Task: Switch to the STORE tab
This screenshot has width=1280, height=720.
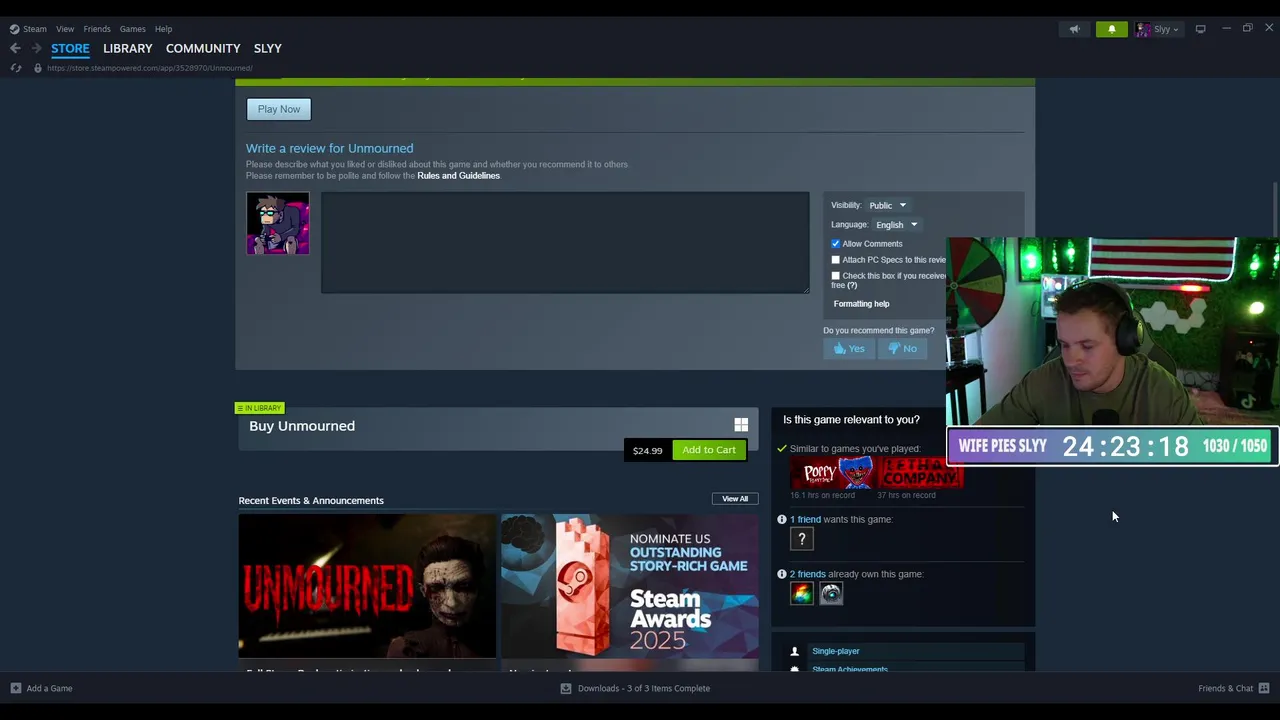Action: coord(70,48)
